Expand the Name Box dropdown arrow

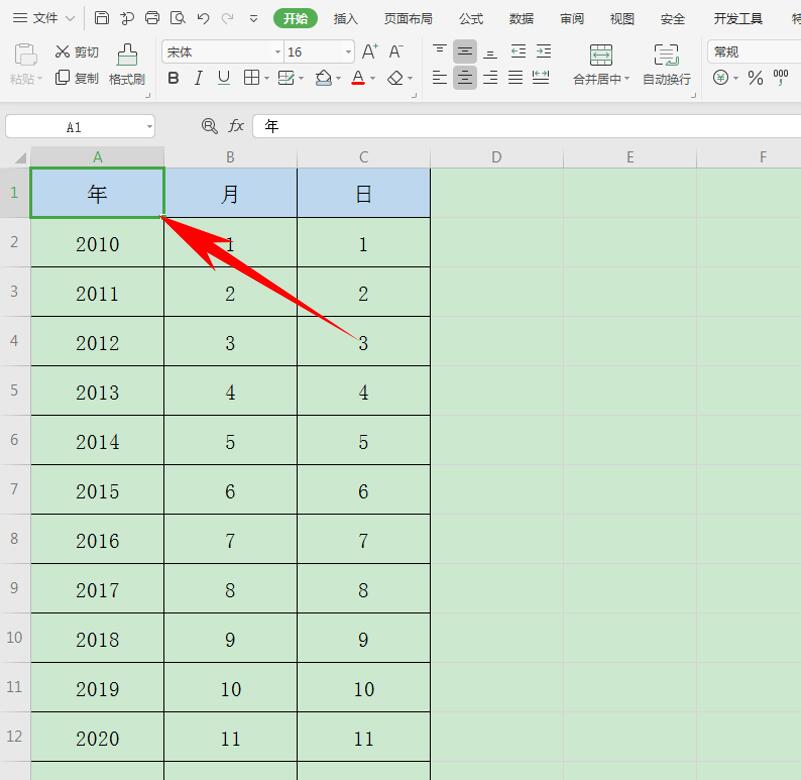[149, 126]
